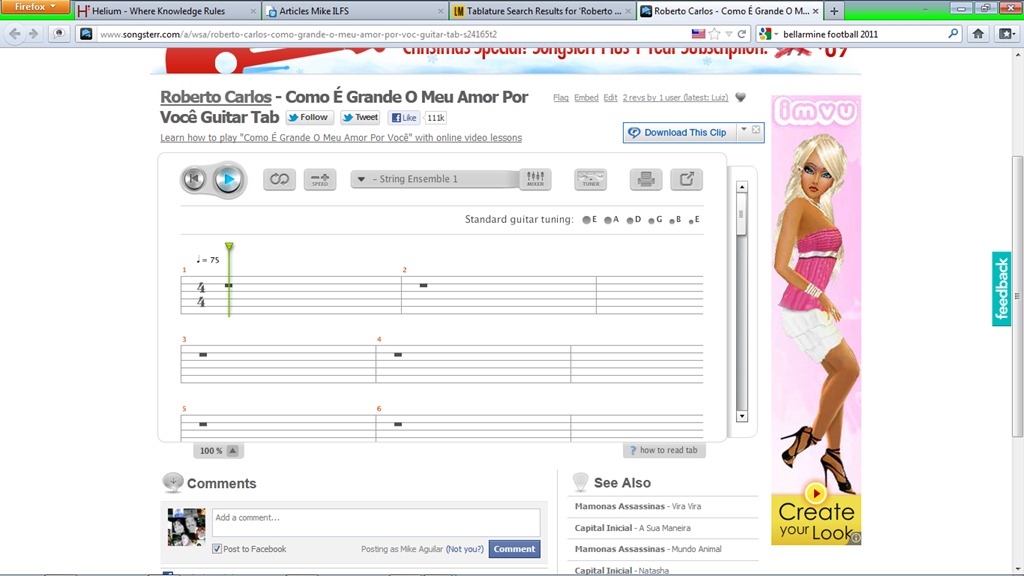This screenshot has width=1024, height=576.
Task: Click the Tweet button
Action: point(360,118)
